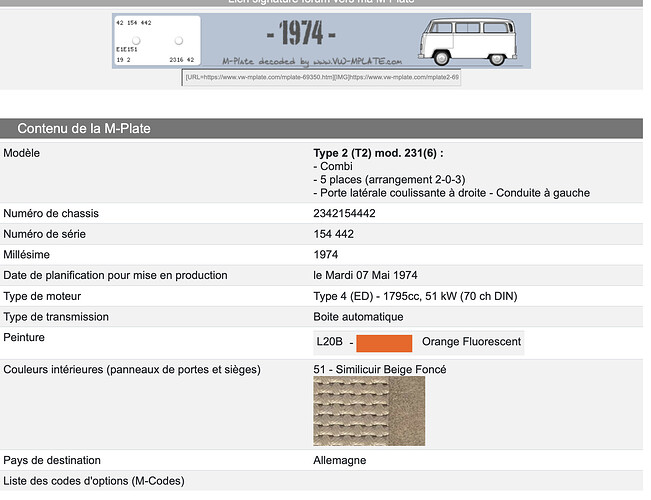
Task: Click the date 'le Mardi 07 Mai 1974'
Action: point(365,275)
